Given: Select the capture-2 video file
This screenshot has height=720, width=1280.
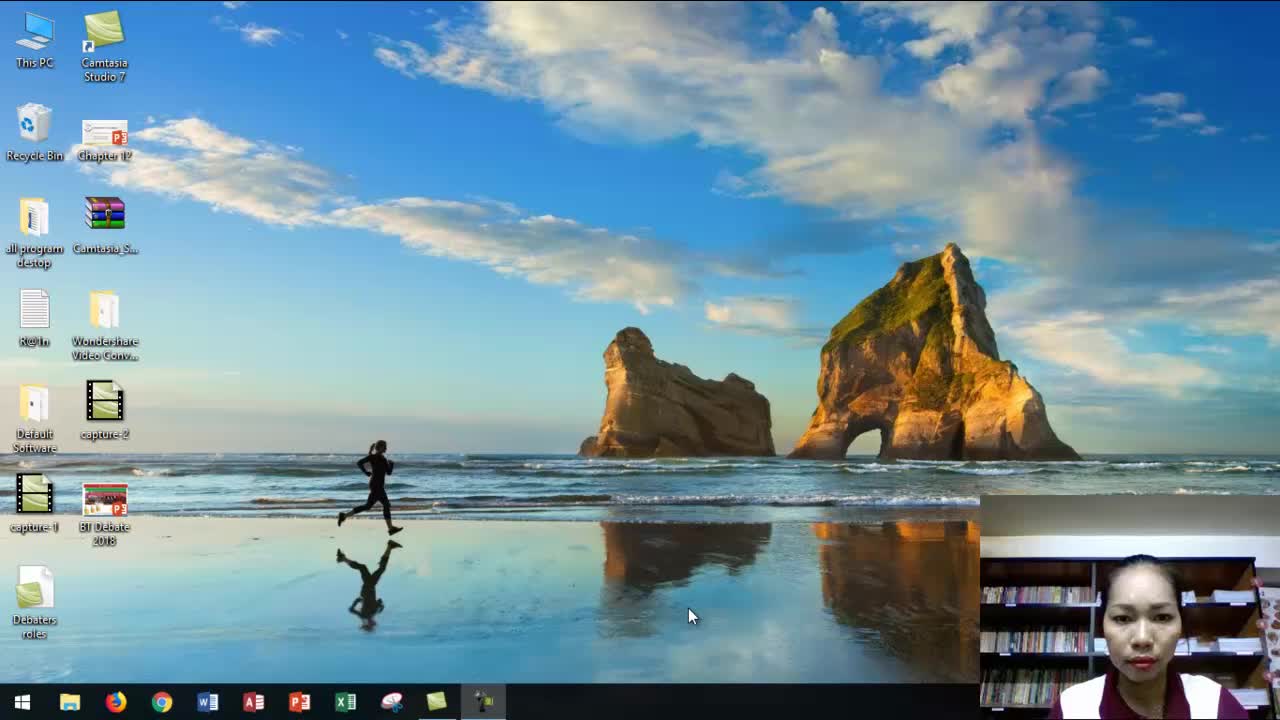Looking at the screenshot, I should [x=104, y=411].
